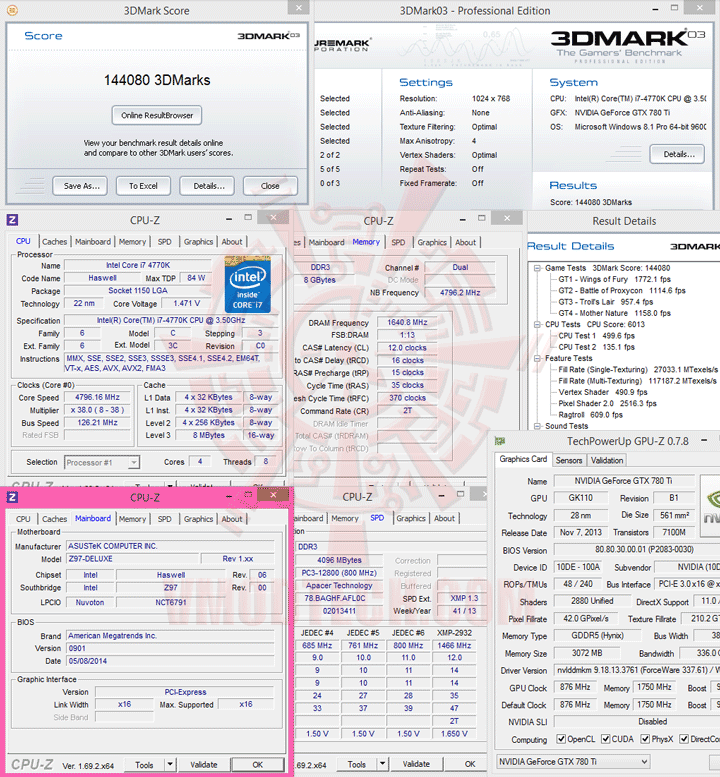
Task: Select Graphics tab in Mainboard CPU-Z window
Action: point(198,519)
